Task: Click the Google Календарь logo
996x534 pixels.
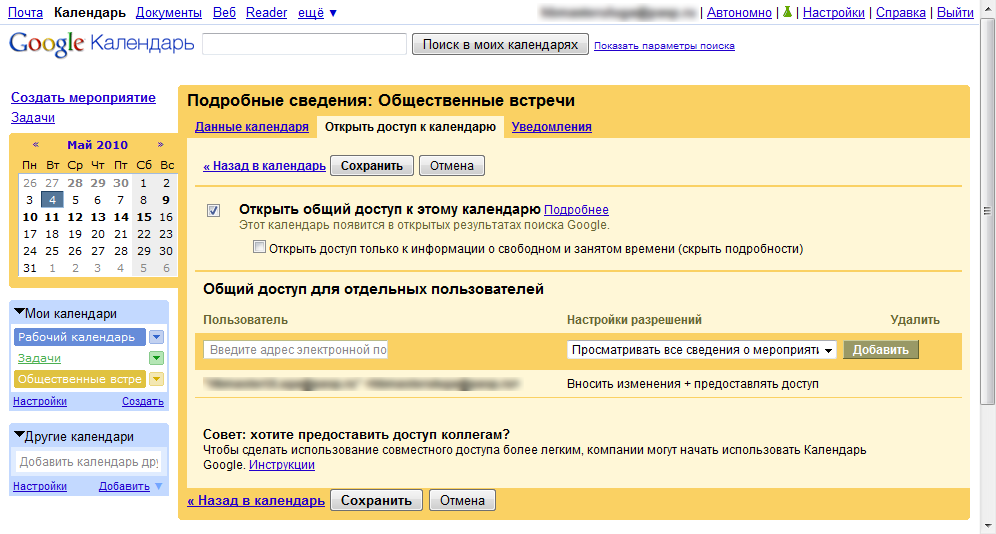Action: coord(101,45)
